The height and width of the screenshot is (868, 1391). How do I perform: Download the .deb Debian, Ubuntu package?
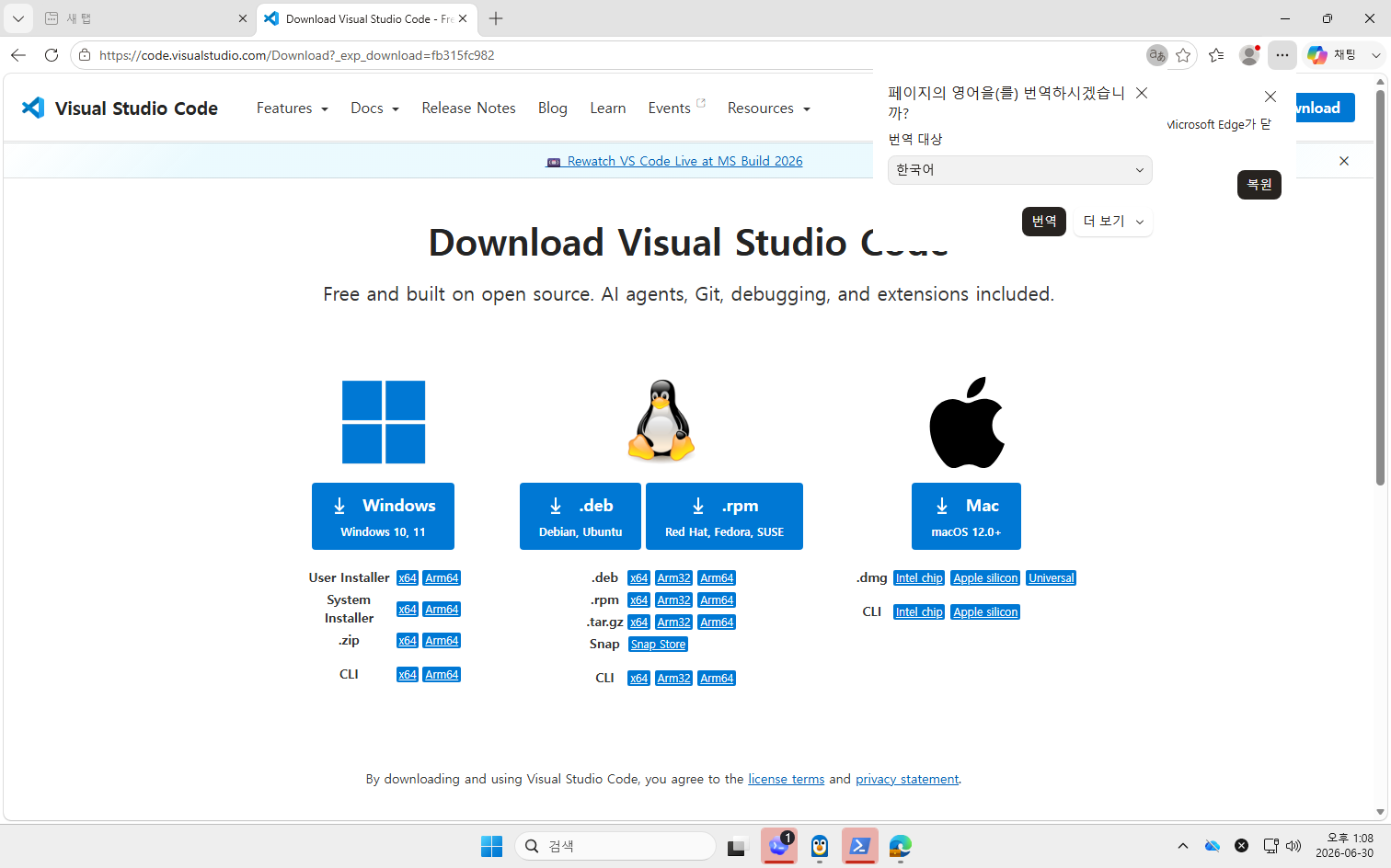(581, 516)
